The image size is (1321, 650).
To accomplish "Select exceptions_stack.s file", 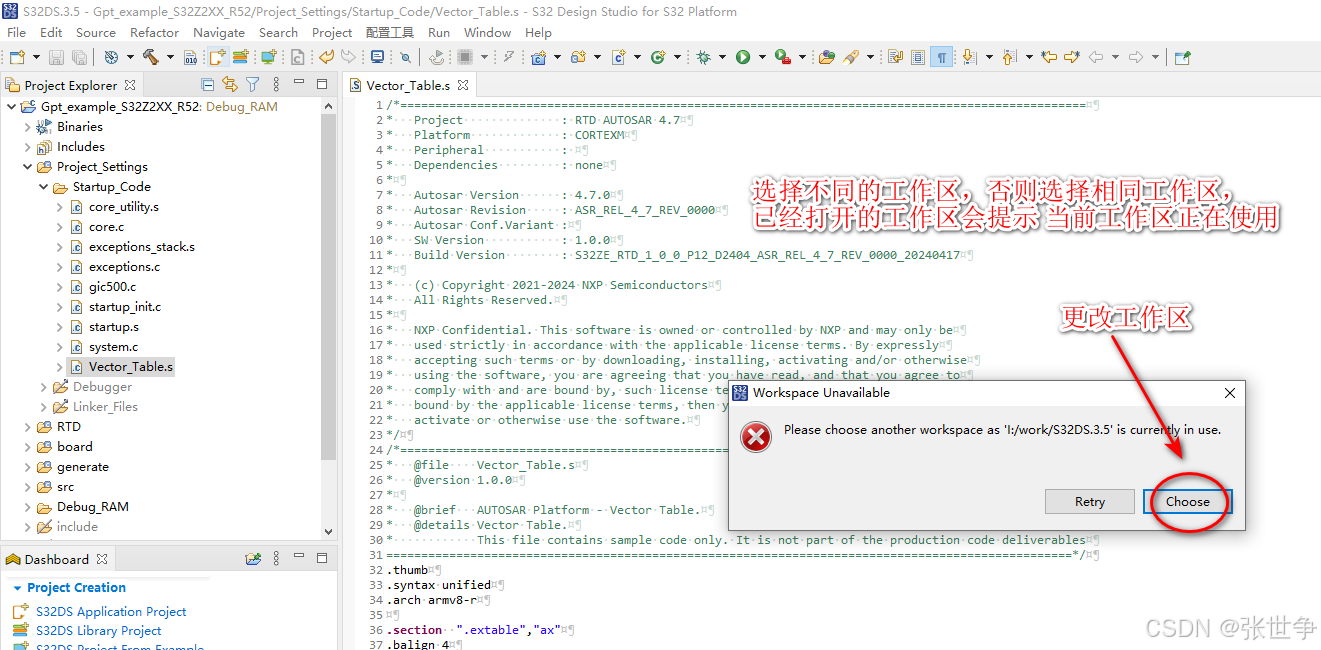I will tap(142, 247).
